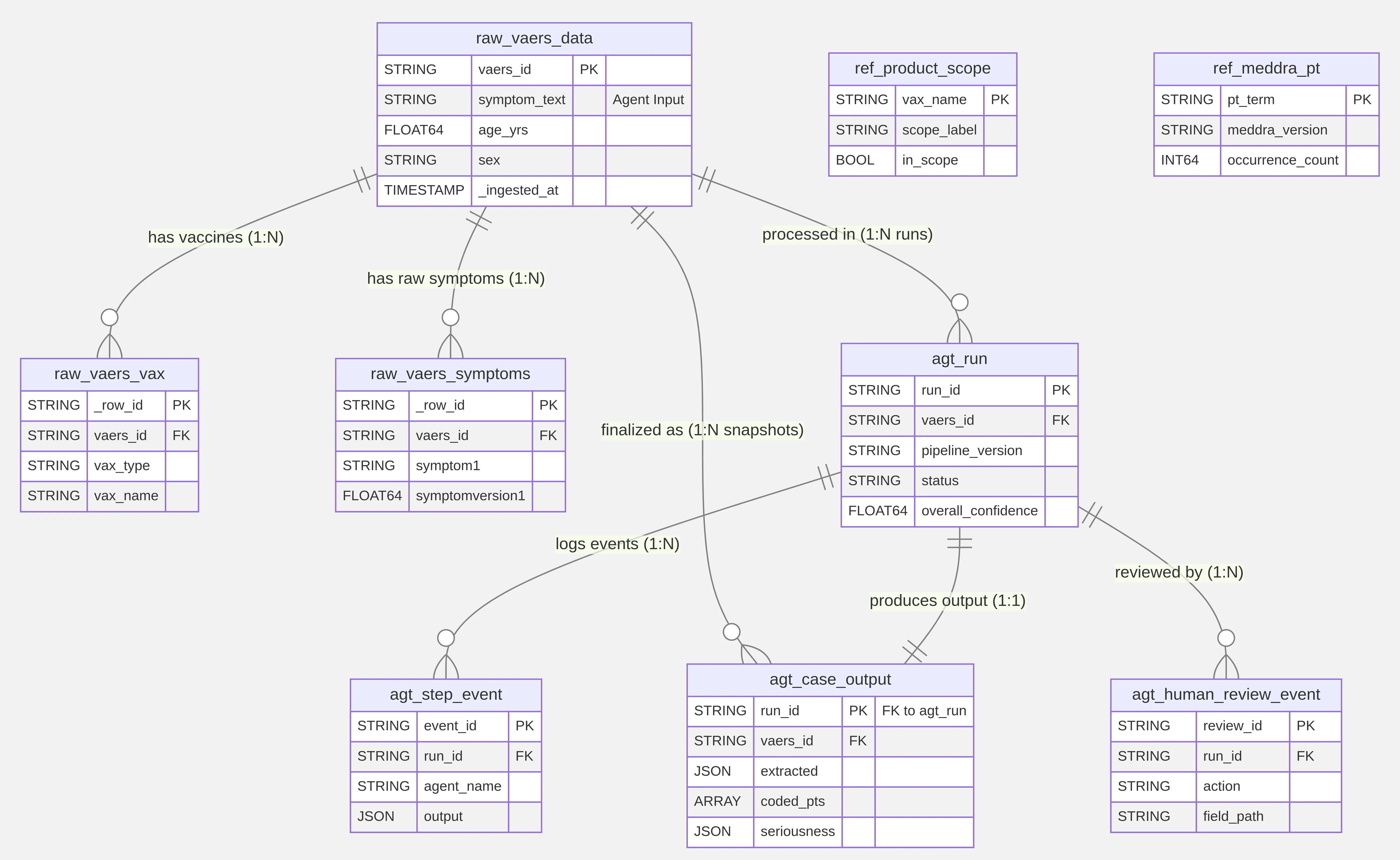Click the 'logs events (1:N)' label
Viewport: 1400px width, 860px height.
(617, 544)
